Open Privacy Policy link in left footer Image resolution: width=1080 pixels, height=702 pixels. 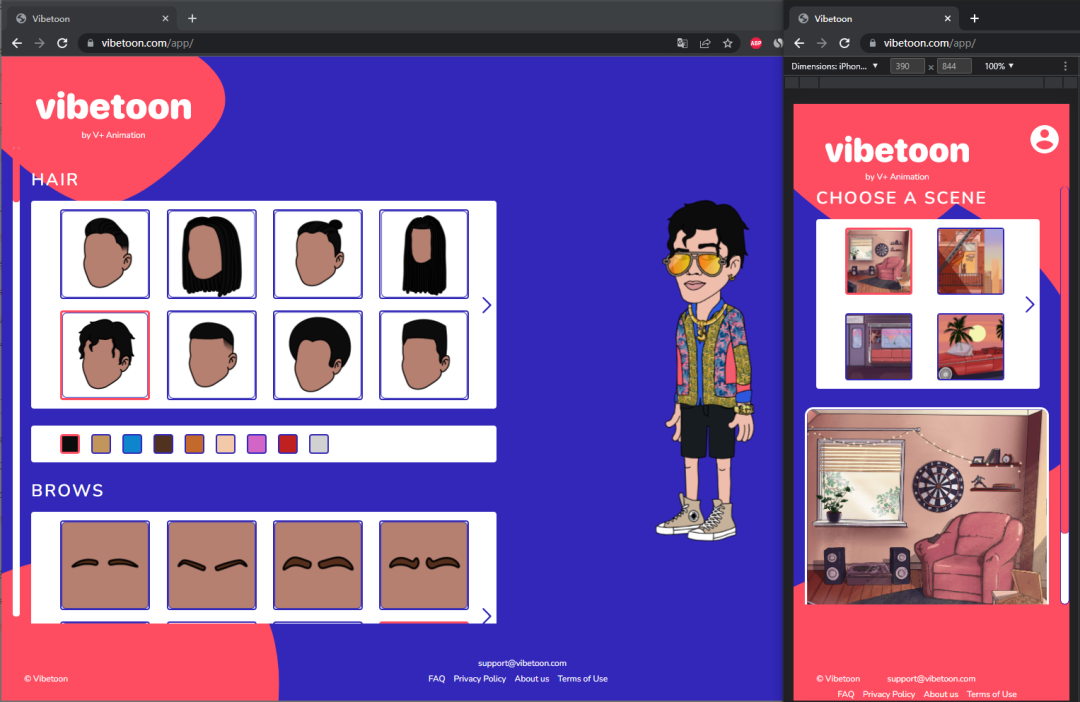click(x=479, y=679)
